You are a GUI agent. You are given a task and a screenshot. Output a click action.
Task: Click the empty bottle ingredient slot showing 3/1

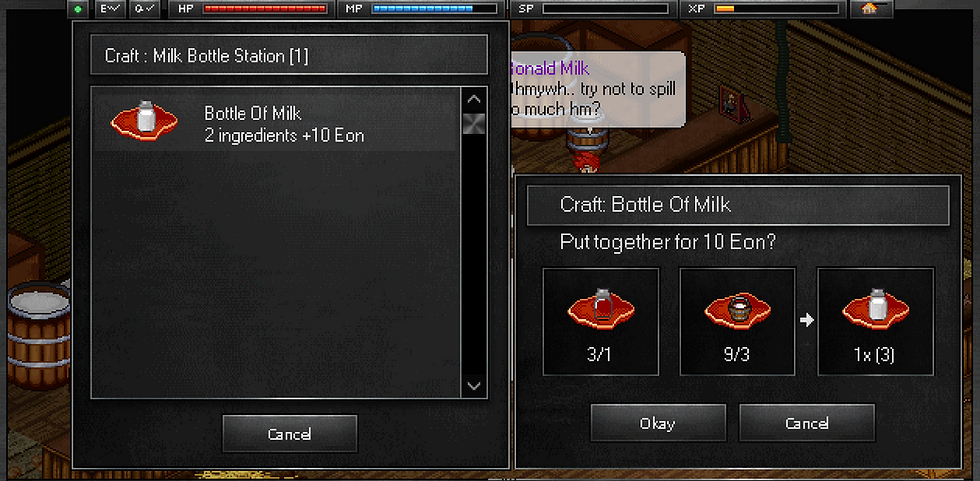[x=601, y=322]
